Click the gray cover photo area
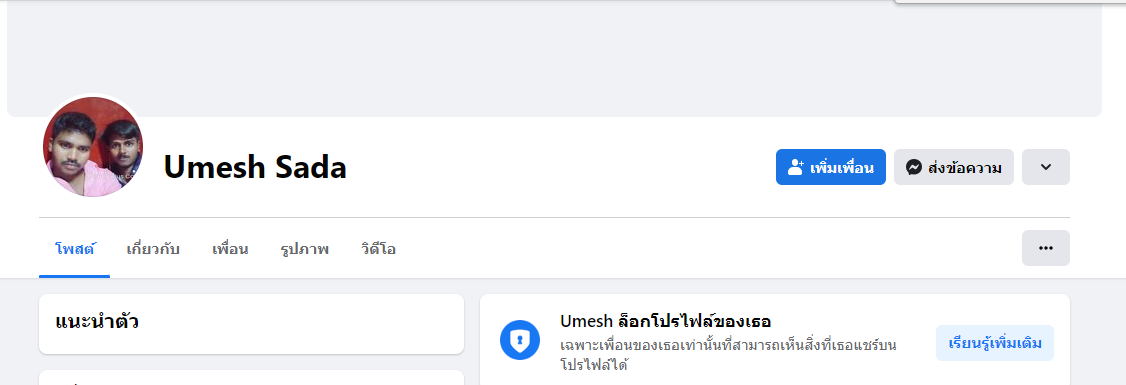1126x385 pixels. [554, 58]
